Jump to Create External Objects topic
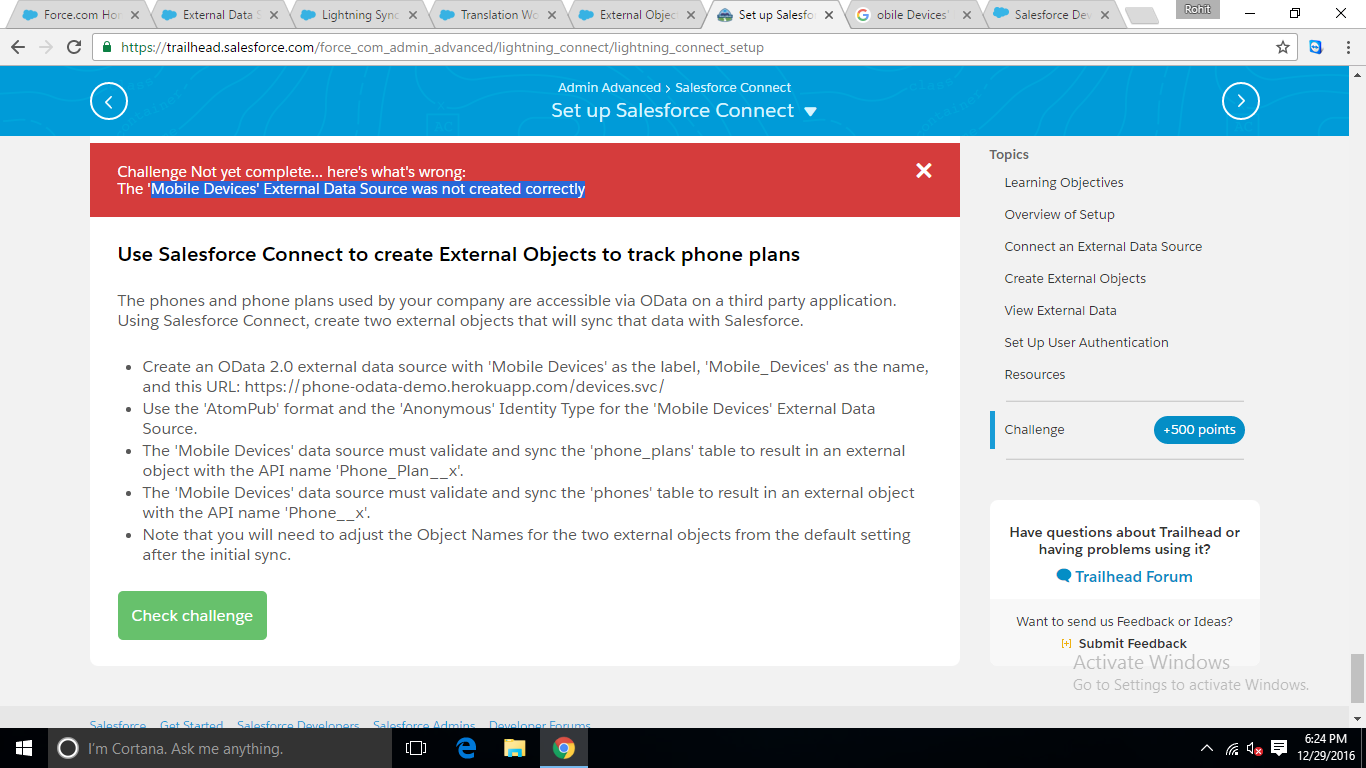Viewport: 1366px width, 768px height. pyautogui.click(x=1075, y=279)
